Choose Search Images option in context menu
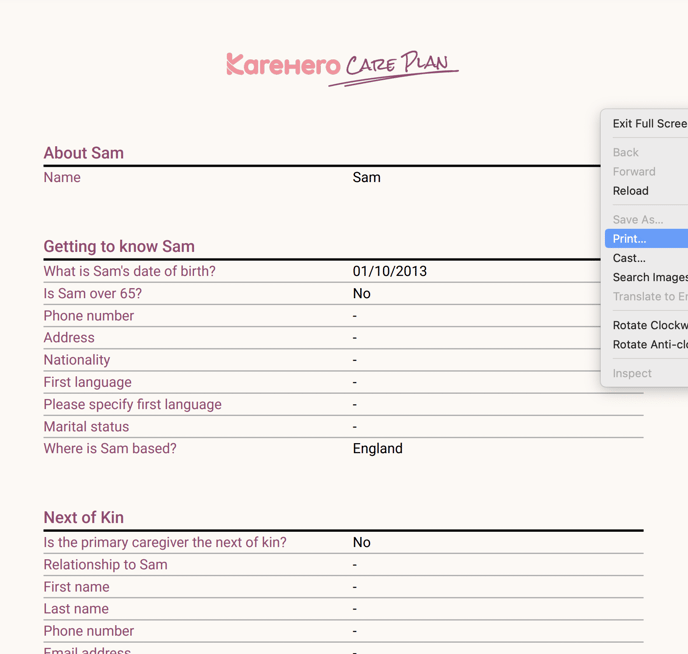The image size is (688, 654). [x=649, y=277]
